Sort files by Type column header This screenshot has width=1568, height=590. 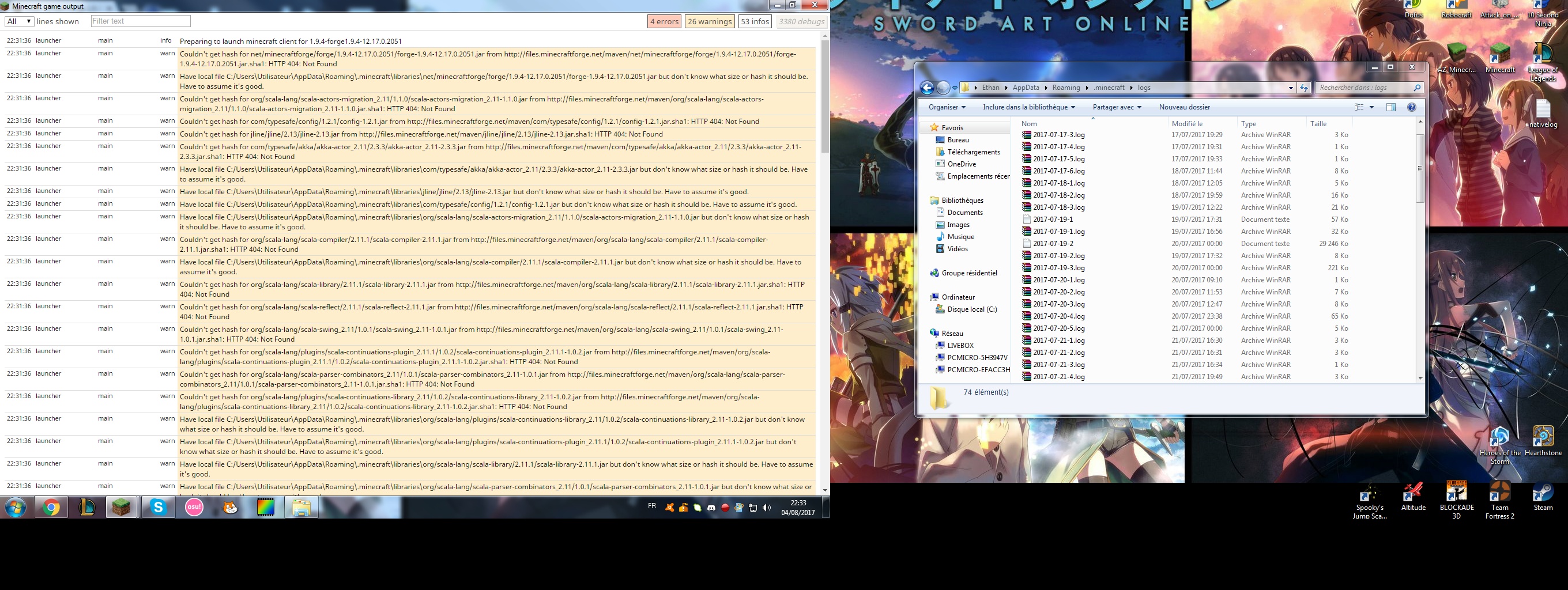[1271, 123]
